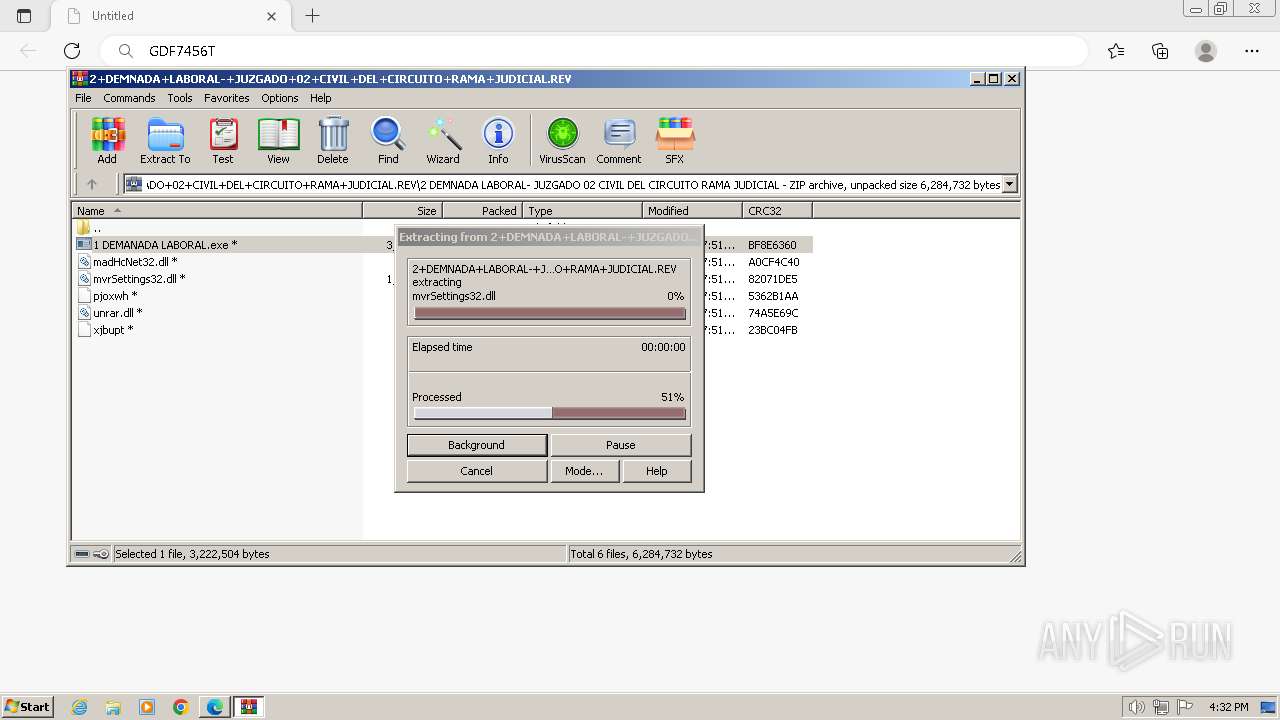
Task: Pause the extraction
Action: (620, 445)
